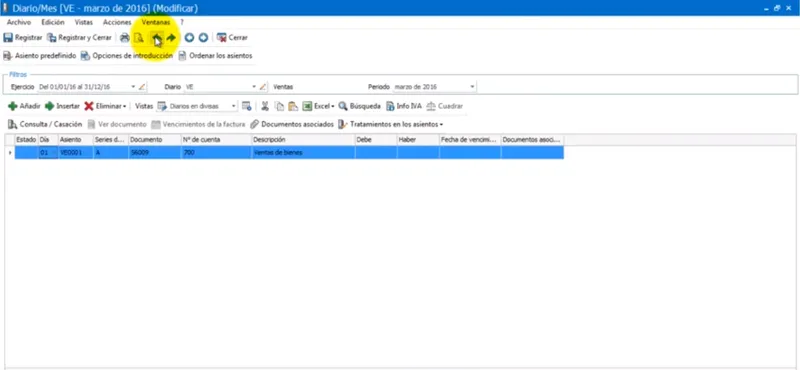The height and width of the screenshot is (370, 800).
Task: Click Registrar y Cerrar in toolbar
Action: click(79, 38)
